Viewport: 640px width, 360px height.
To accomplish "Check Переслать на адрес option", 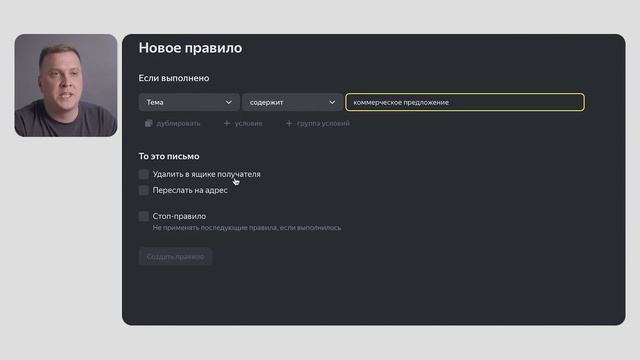I will (144, 190).
